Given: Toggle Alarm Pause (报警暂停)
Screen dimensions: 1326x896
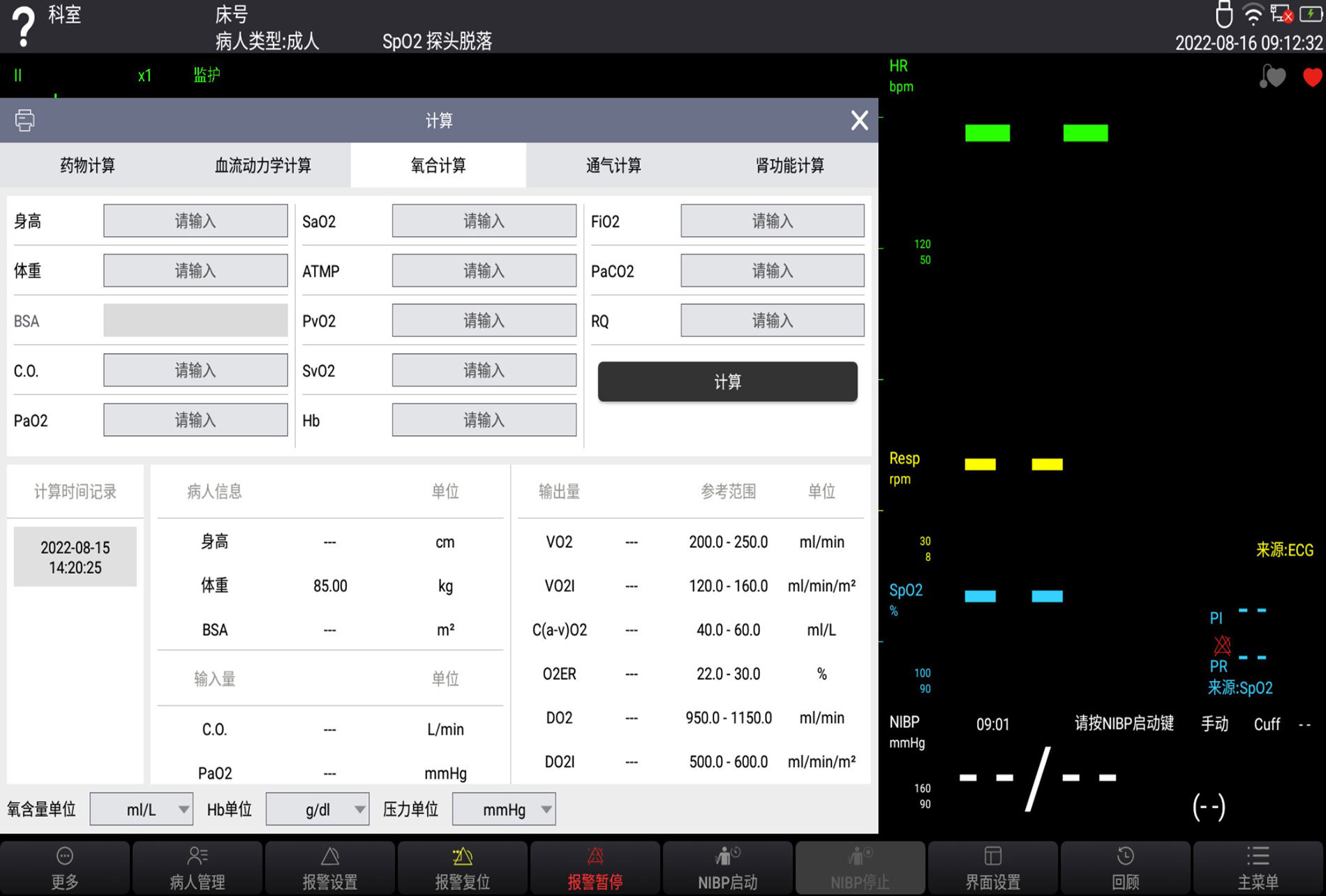Looking at the screenshot, I should click(x=595, y=867).
